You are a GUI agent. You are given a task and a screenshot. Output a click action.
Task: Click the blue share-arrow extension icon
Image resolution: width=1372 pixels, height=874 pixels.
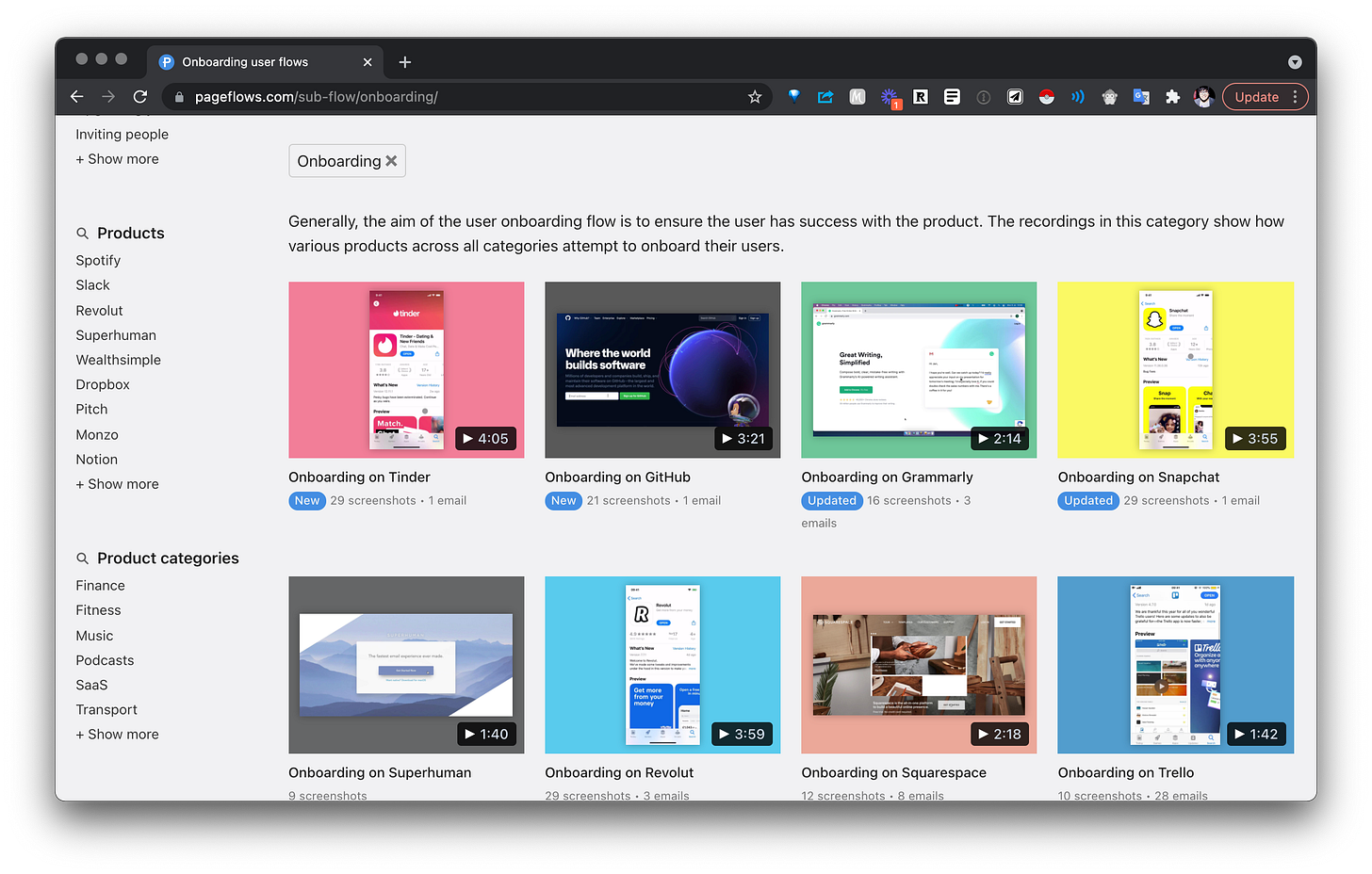(825, 96)
